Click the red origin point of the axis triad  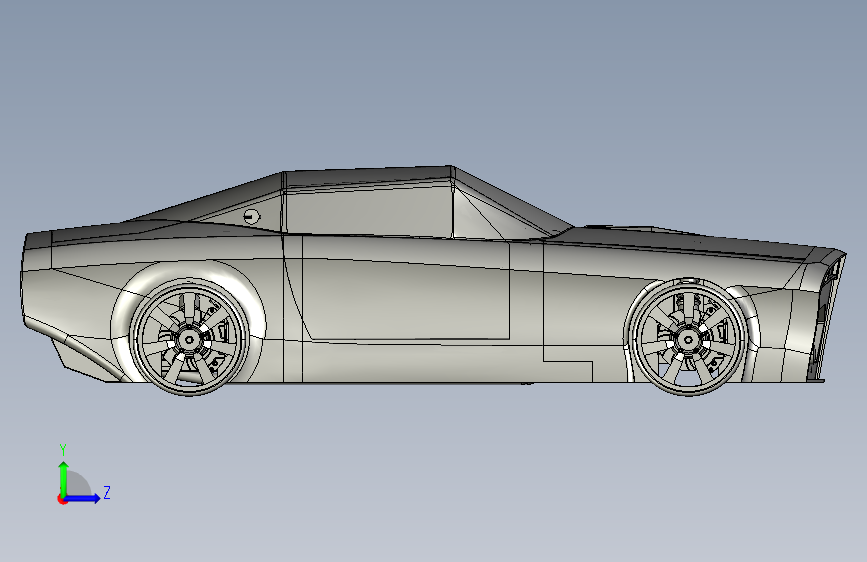pyautogui.click(x=62, y=499)
